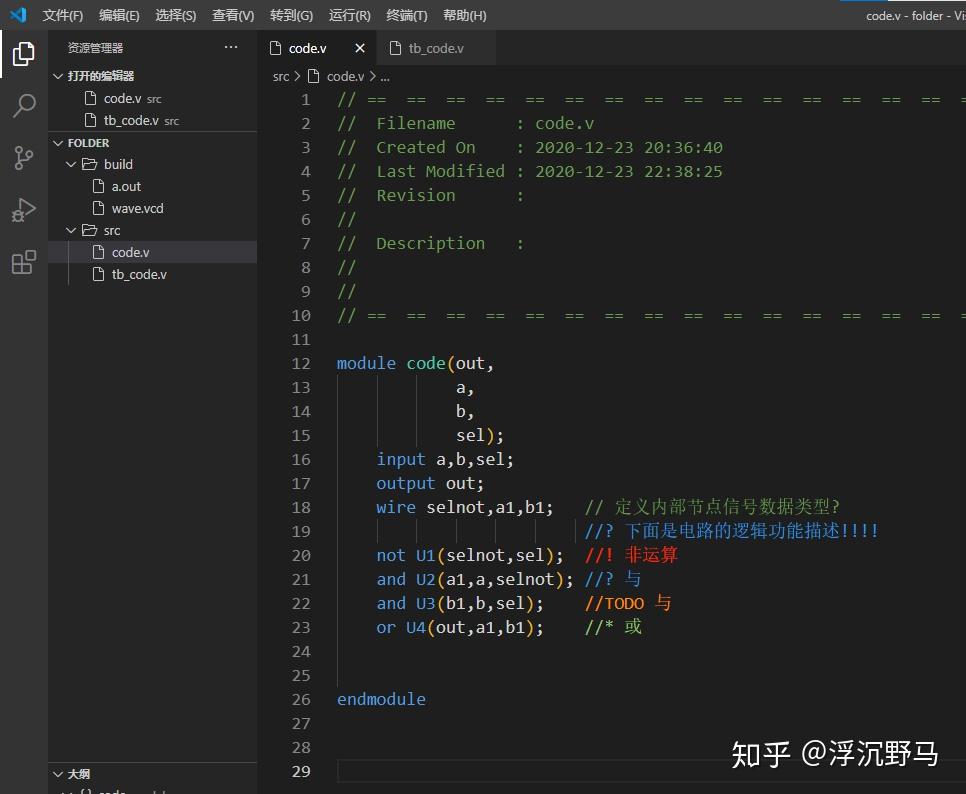Open the Search panel

(x=23, y=106)
